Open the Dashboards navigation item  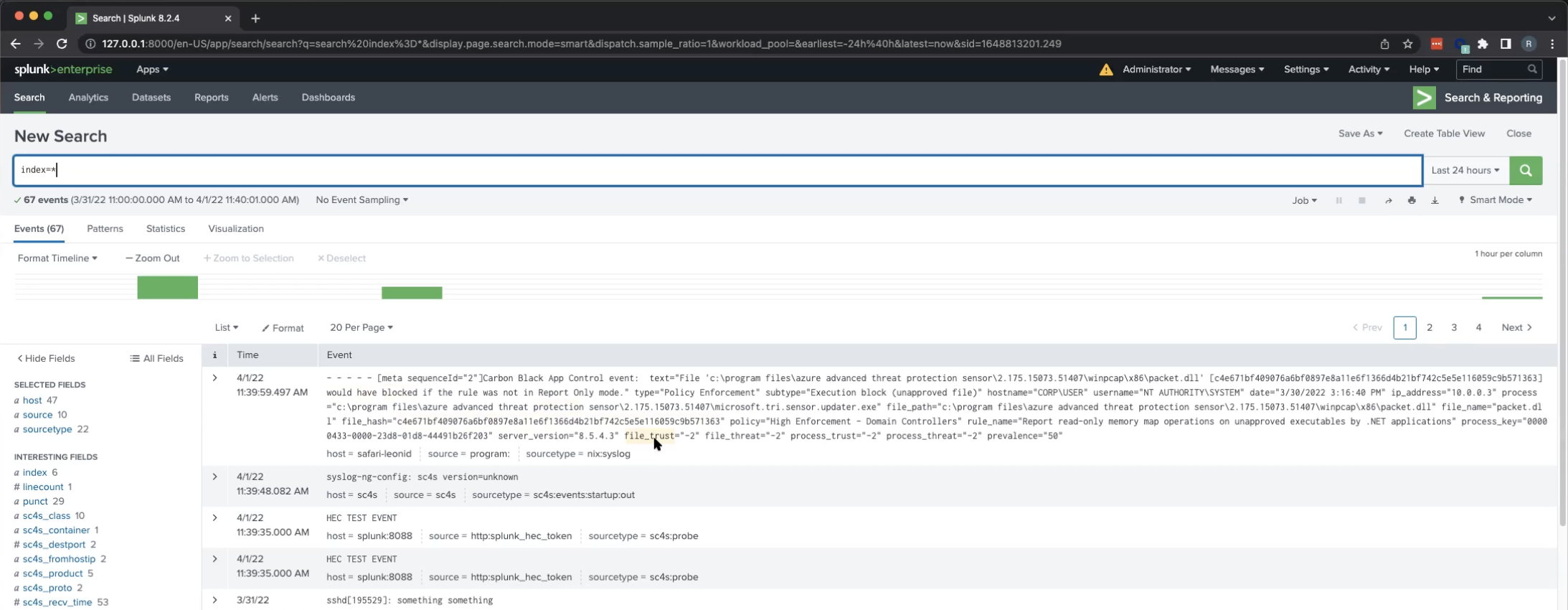pyautogui.click(x=328, y=98)
